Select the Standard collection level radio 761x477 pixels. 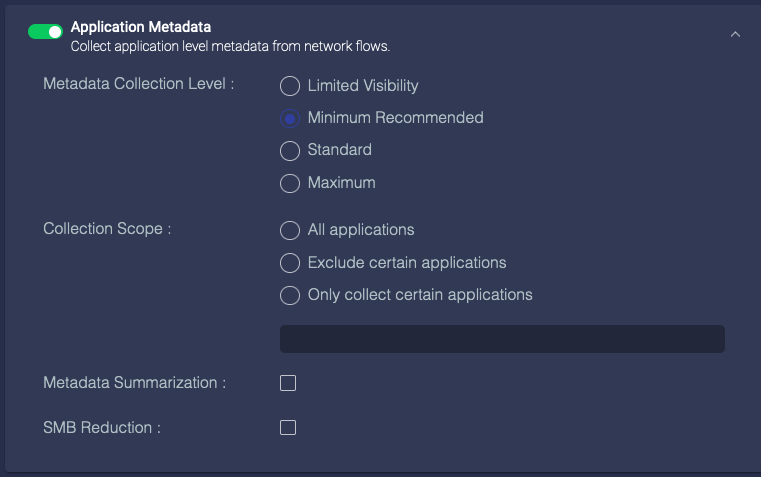pos(290,150)
